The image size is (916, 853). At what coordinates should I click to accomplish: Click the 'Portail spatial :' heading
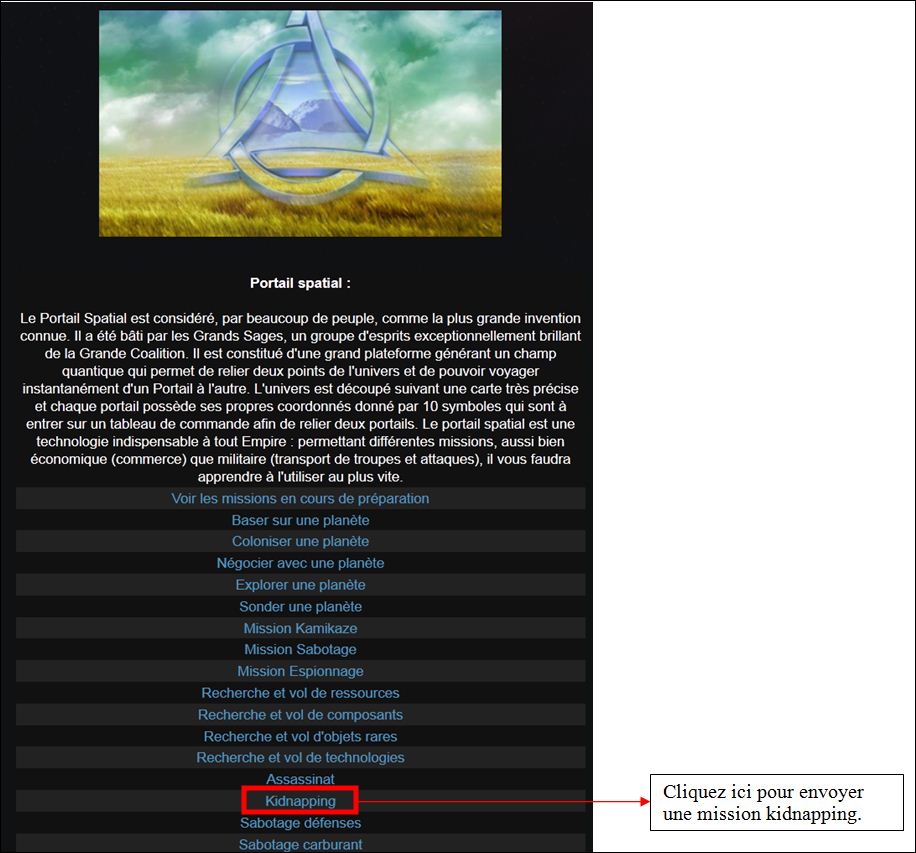(300, 283)
